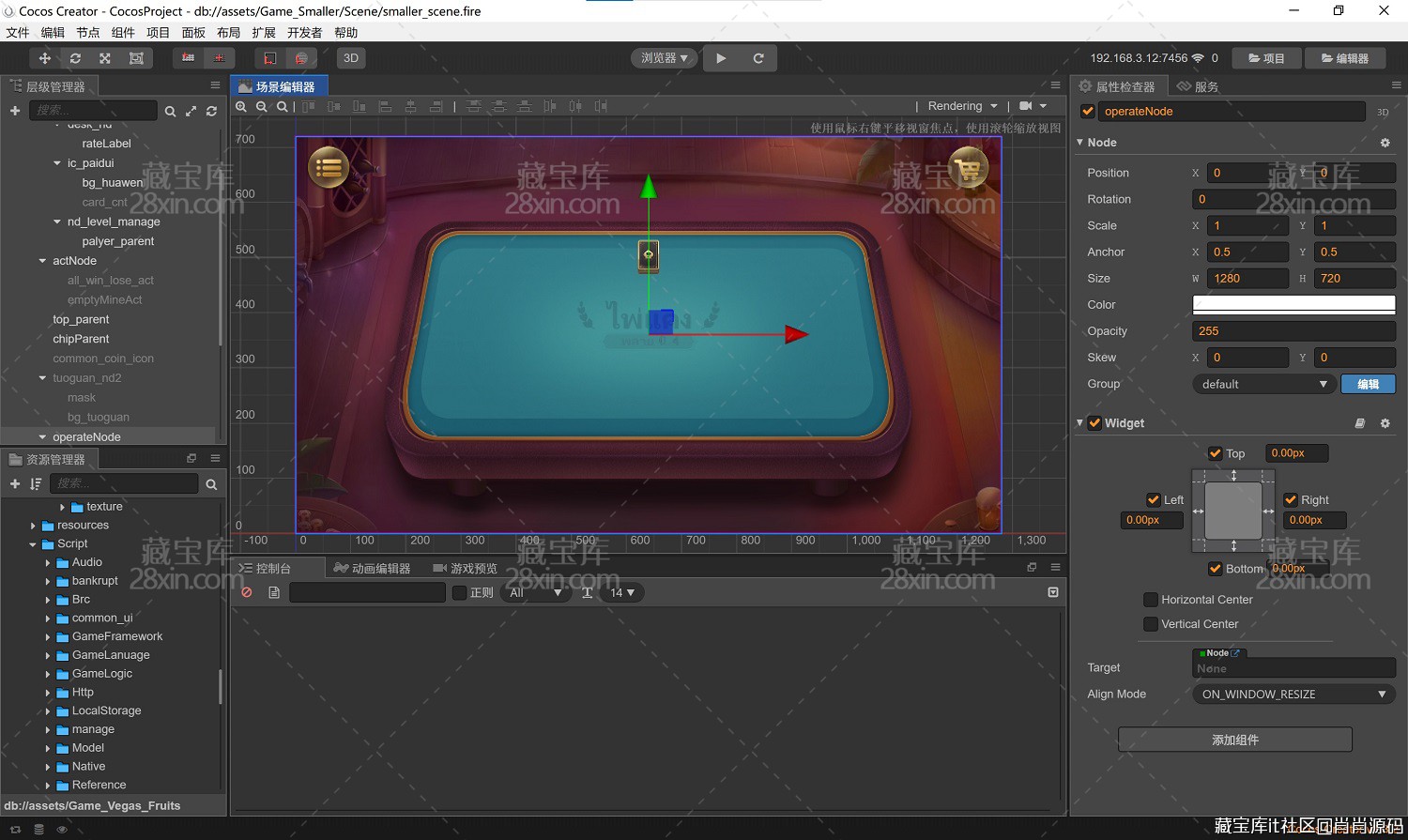Toggle console collapse icon at right
Image resolution: width=1408 pixels, height=840 pixels.
[1053, 592]
